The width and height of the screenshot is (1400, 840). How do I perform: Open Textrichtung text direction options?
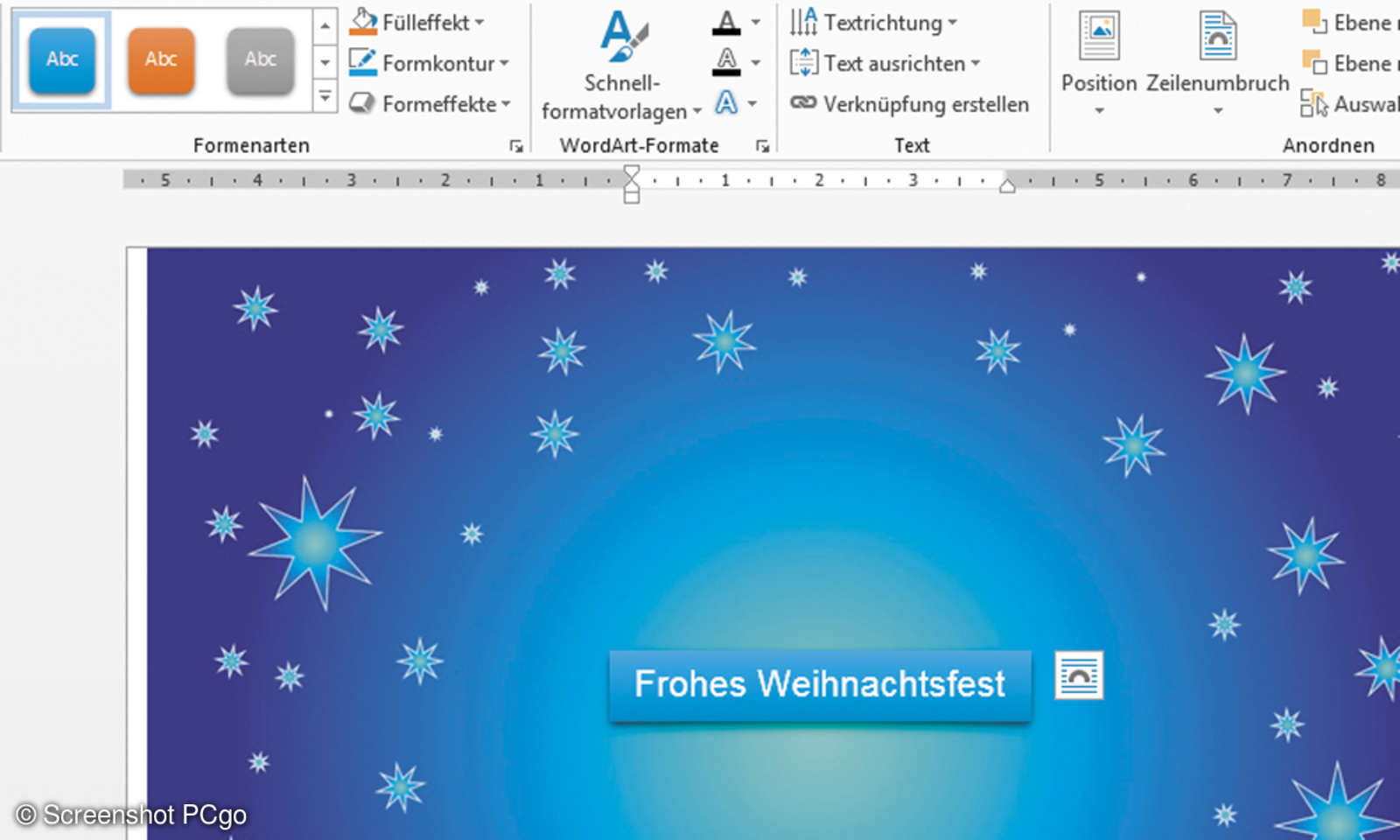click(x=875, y=22)
